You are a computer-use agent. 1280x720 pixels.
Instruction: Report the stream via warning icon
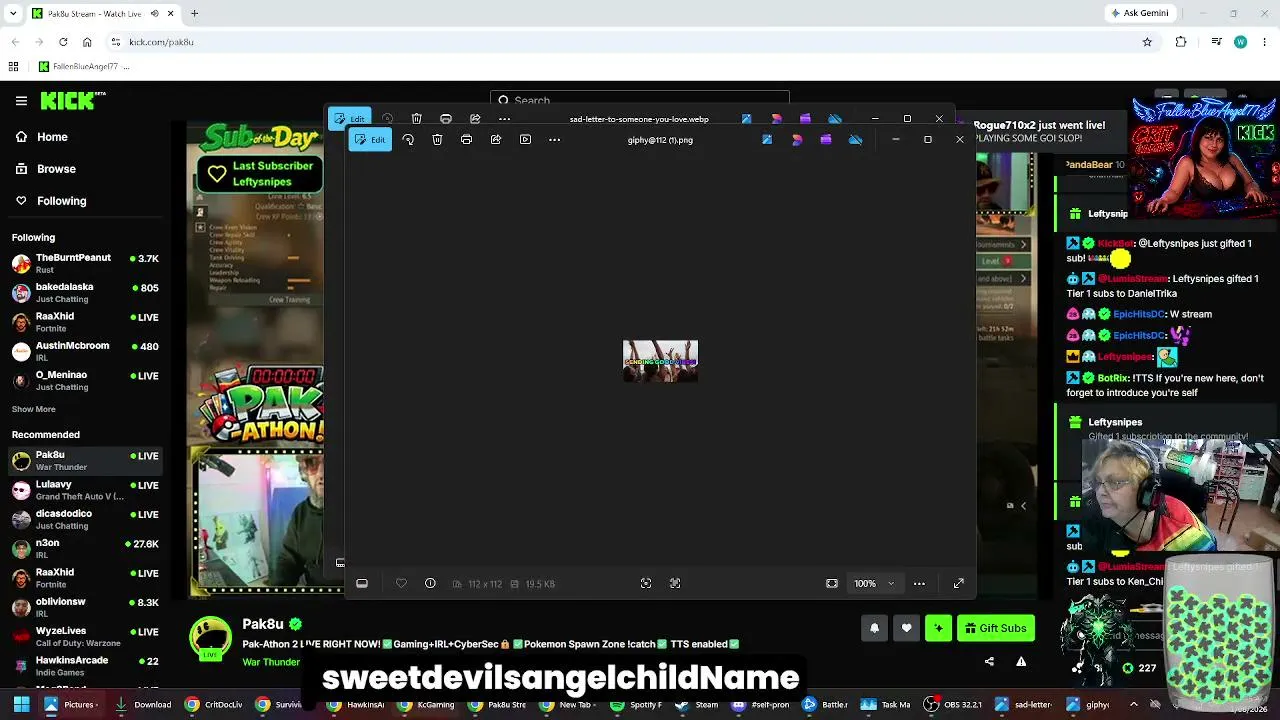[x=1021, y=661]
